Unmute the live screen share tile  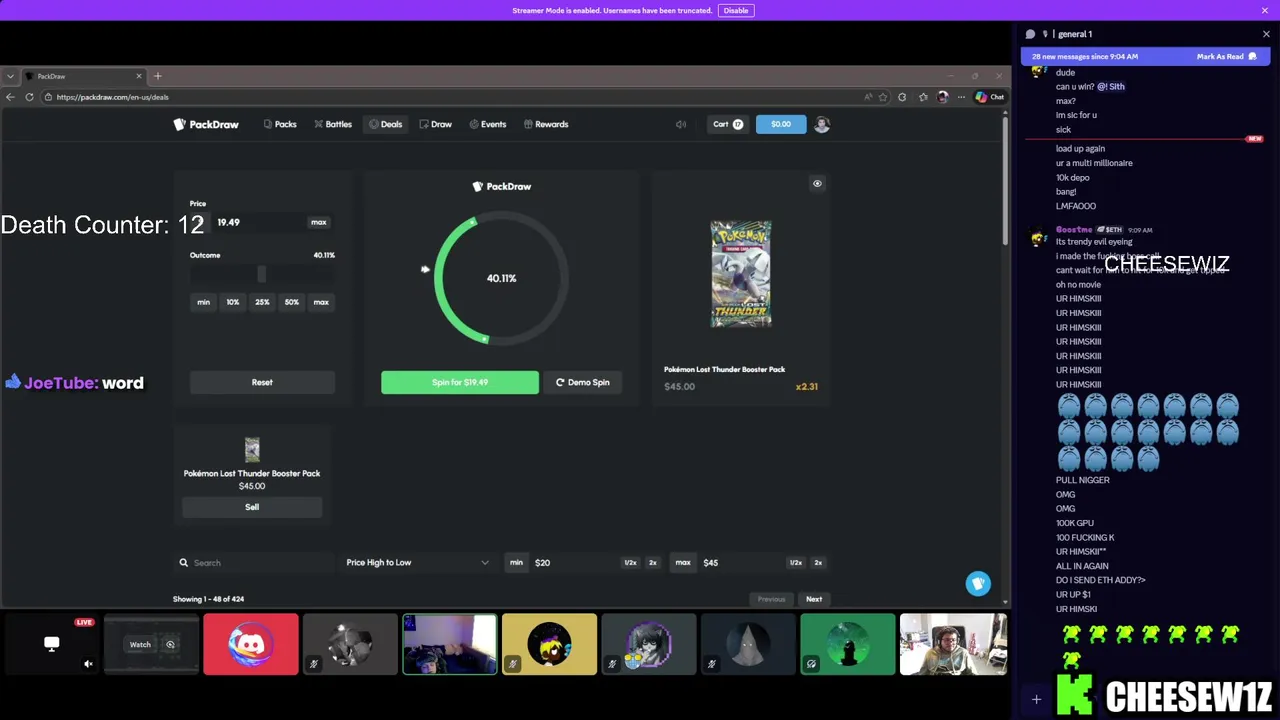[88, 664]
